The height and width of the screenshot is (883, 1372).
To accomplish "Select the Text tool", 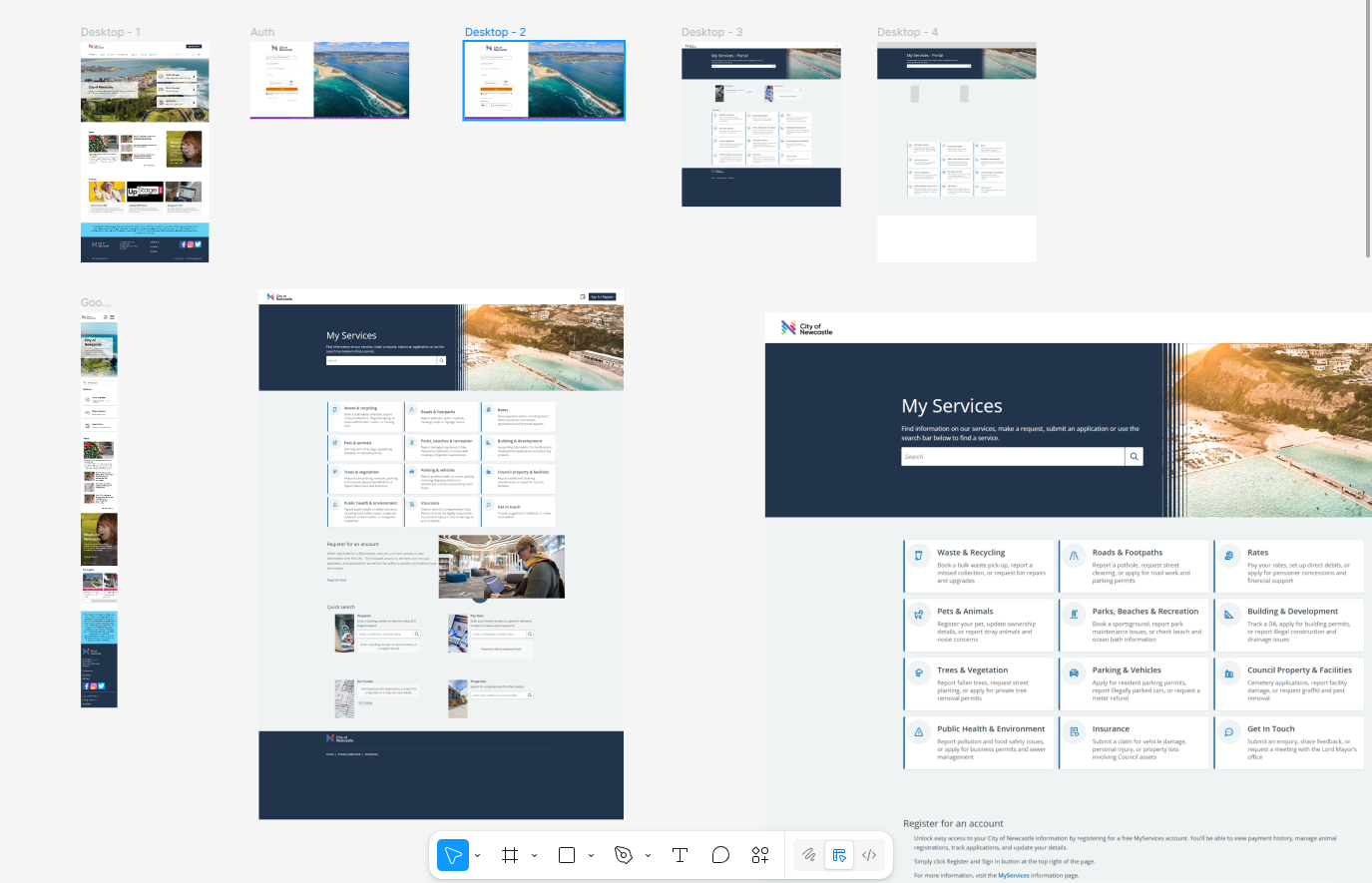I will pyautogui.click(x=681, y=855).
